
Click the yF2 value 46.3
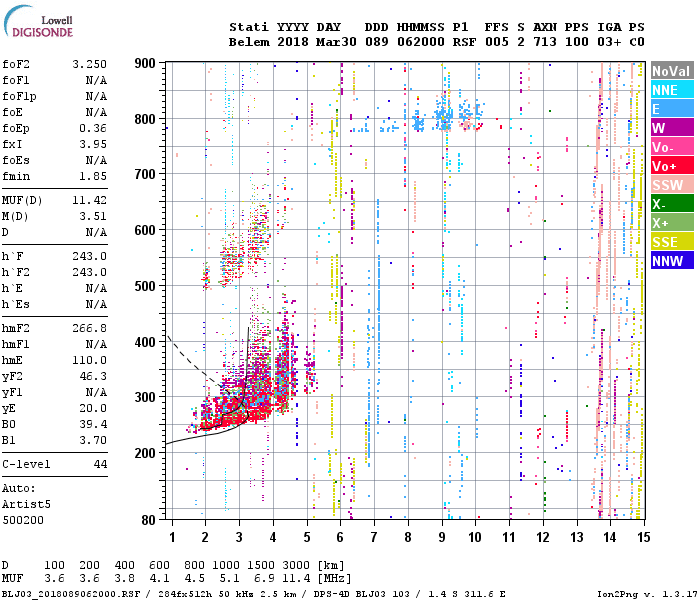click(x=93, y=376)
